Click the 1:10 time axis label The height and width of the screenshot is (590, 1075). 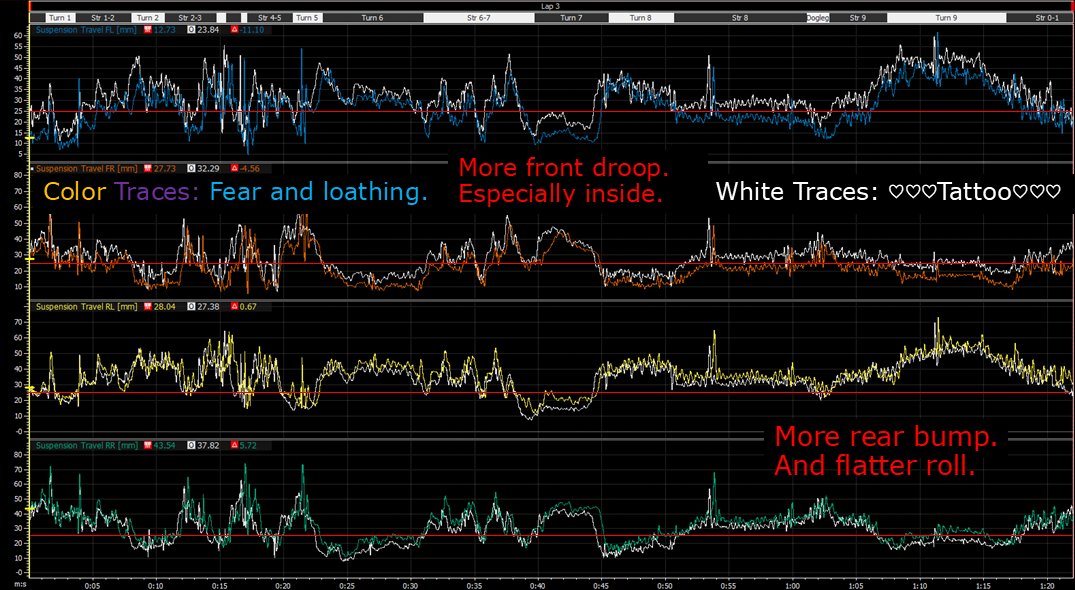coord(920,585)
